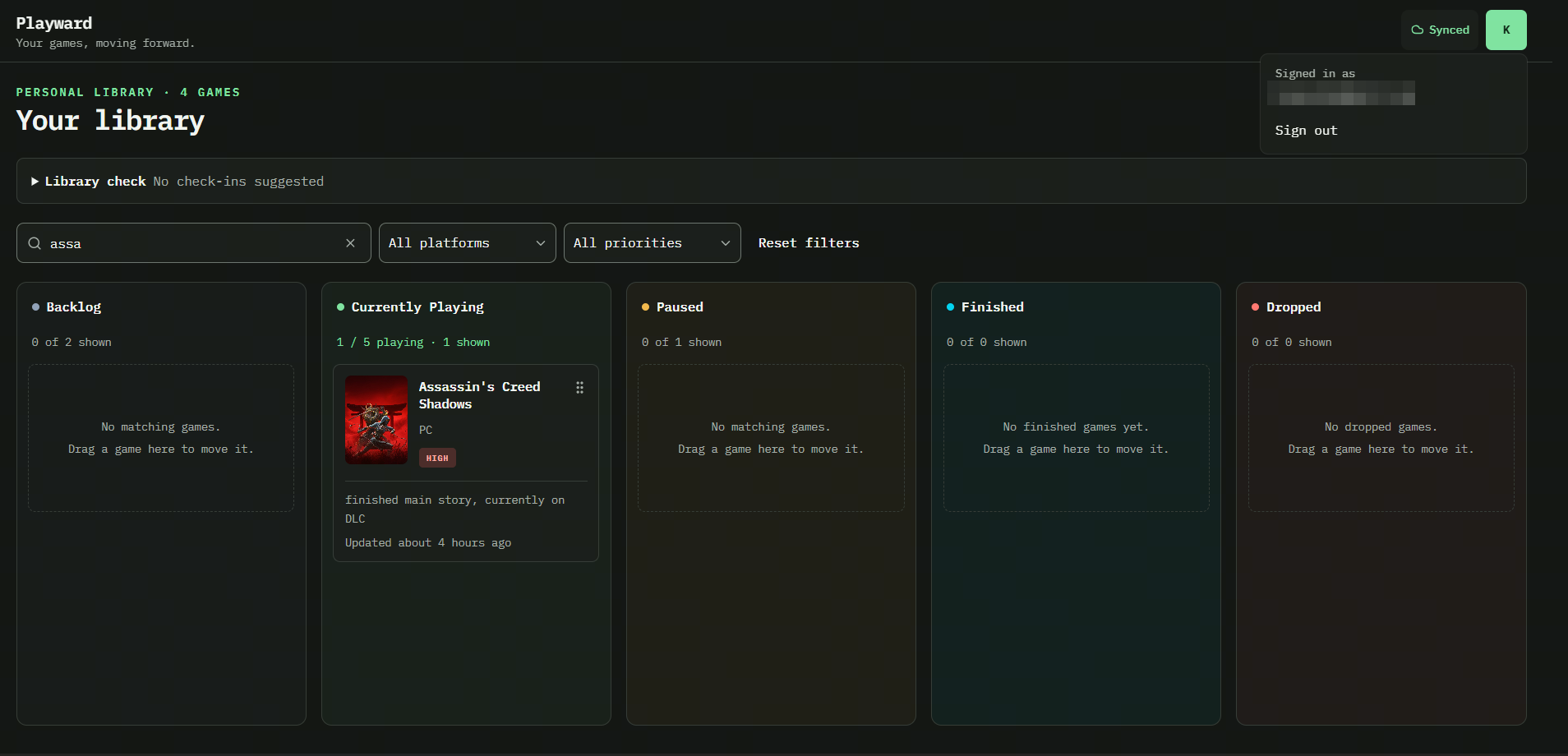1568x756 pixels.
Task: Click the PC platform label on game card
Action: click(426, 430)
